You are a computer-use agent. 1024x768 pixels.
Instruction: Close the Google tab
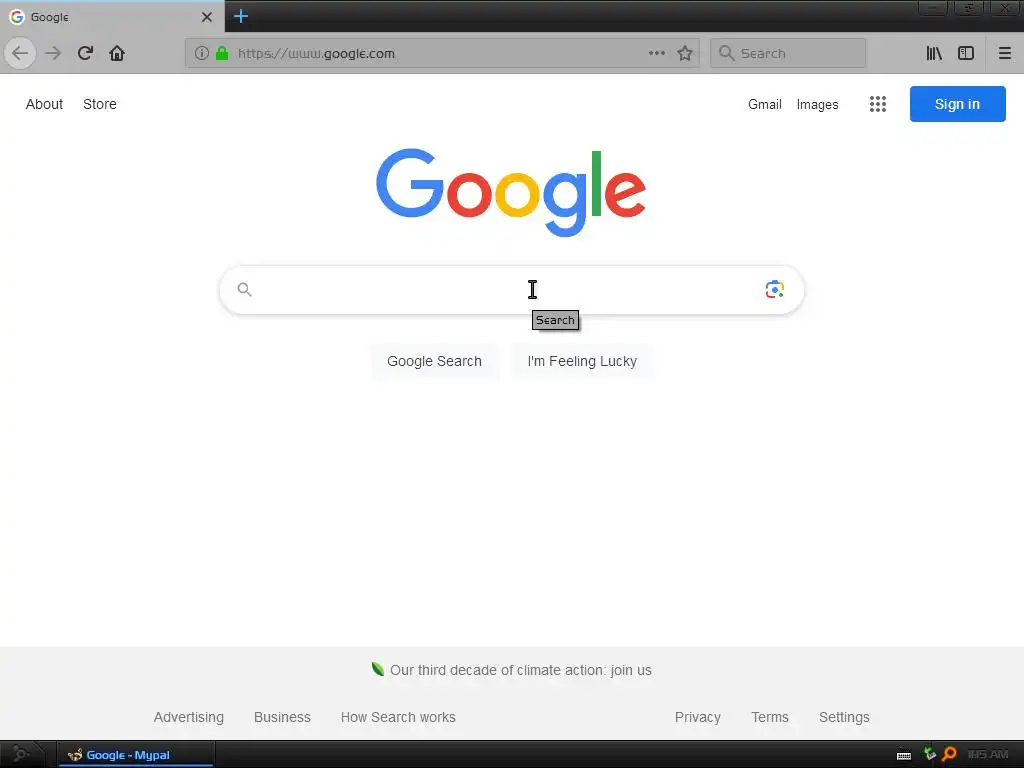206,17
